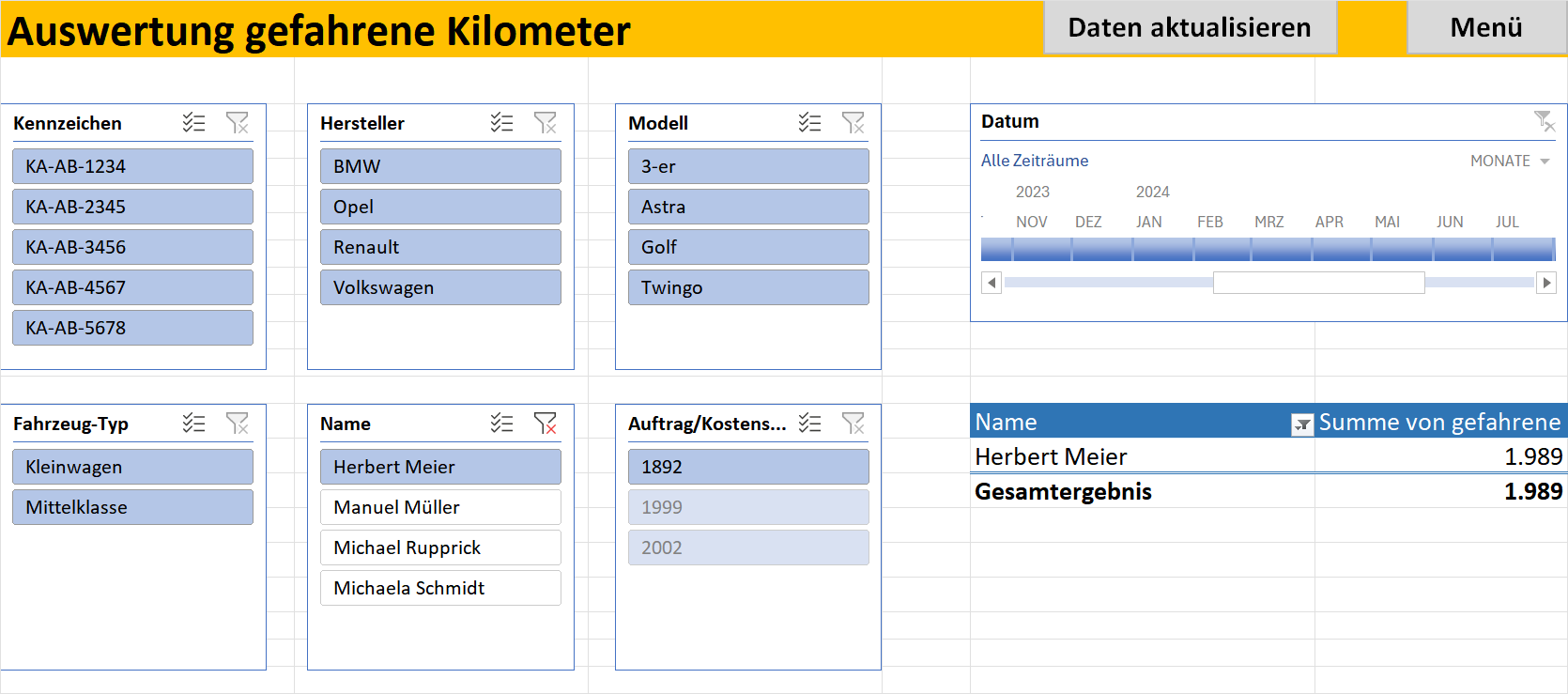
Task: Filter by manufacturer Volkswagen
Action: click(x=440, y=287)
